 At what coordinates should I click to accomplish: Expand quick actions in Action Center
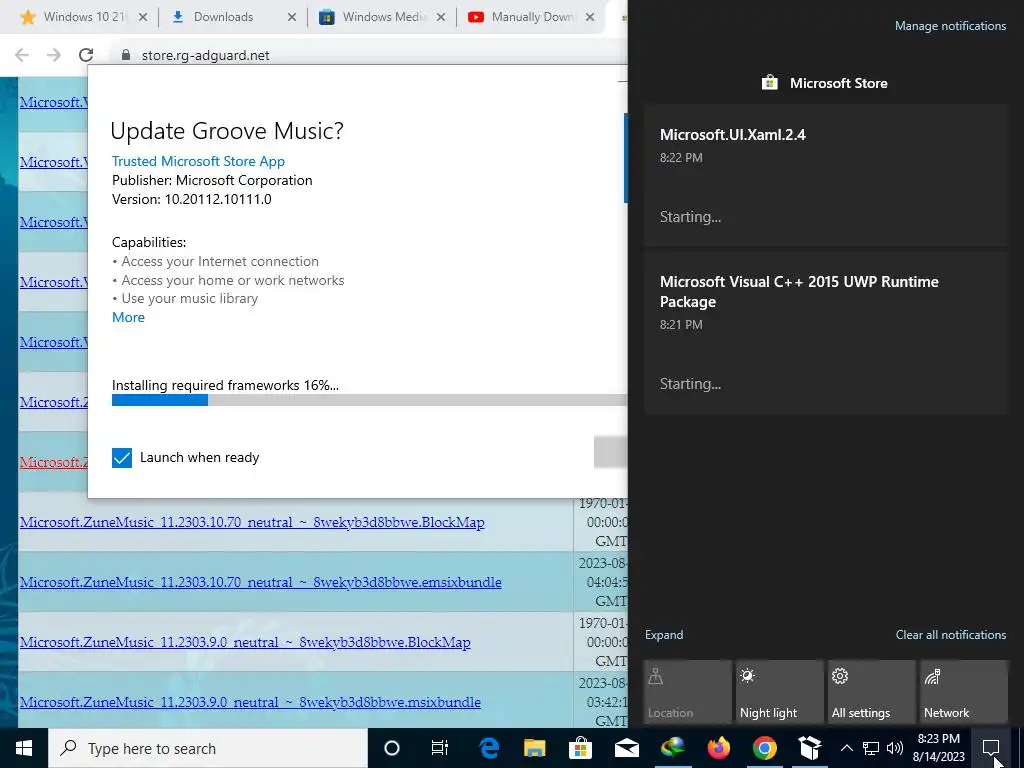click(664, 635)
